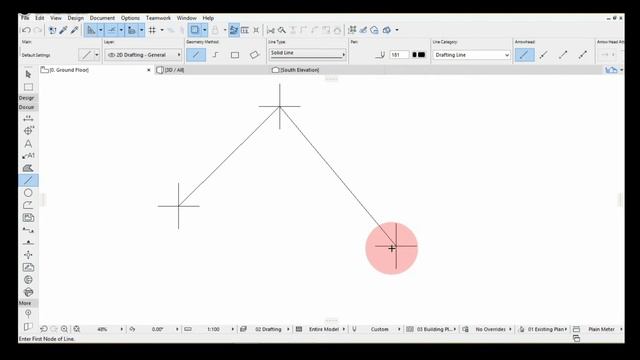Choose the Section tool
The image size is (640, 360).
click(28, 230)
